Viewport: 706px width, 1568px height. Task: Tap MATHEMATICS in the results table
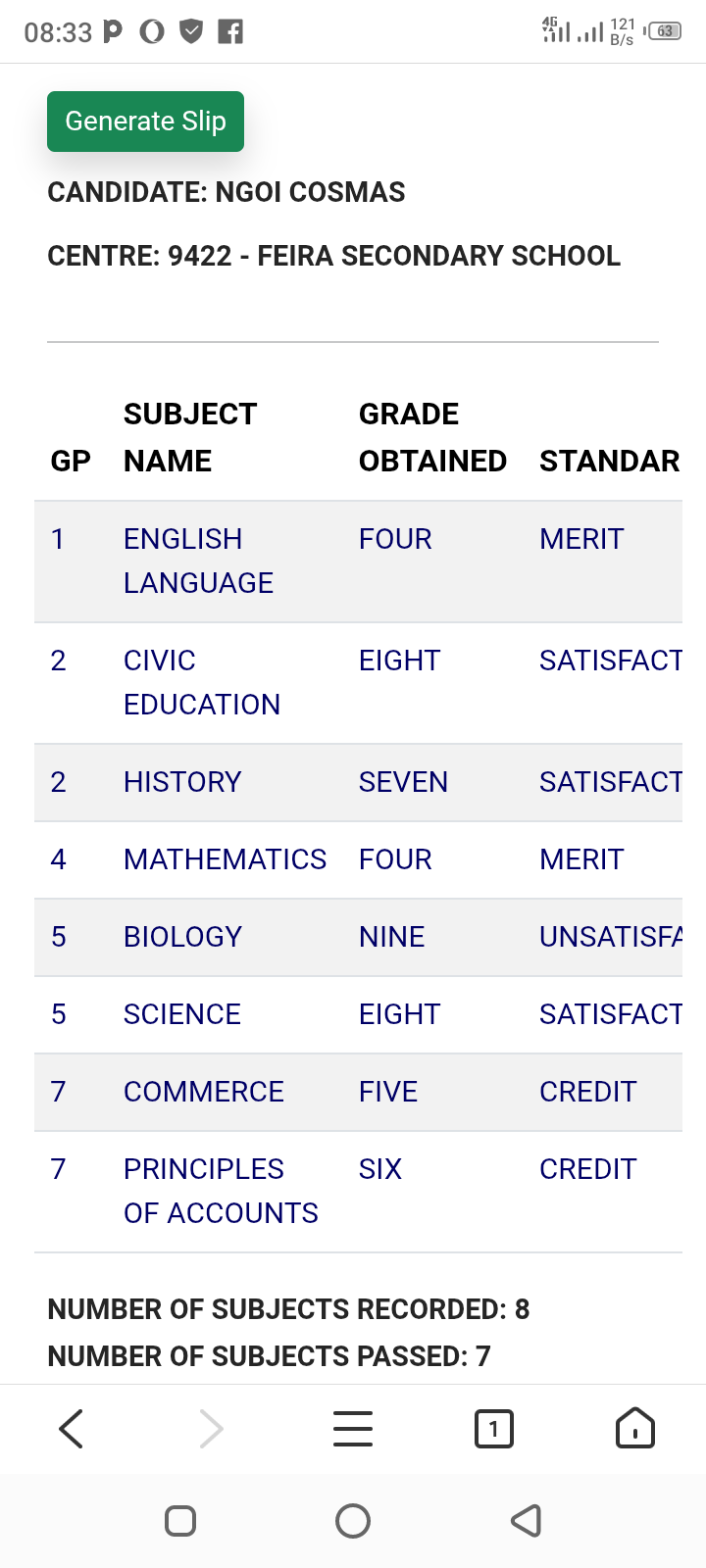[225, 859]
